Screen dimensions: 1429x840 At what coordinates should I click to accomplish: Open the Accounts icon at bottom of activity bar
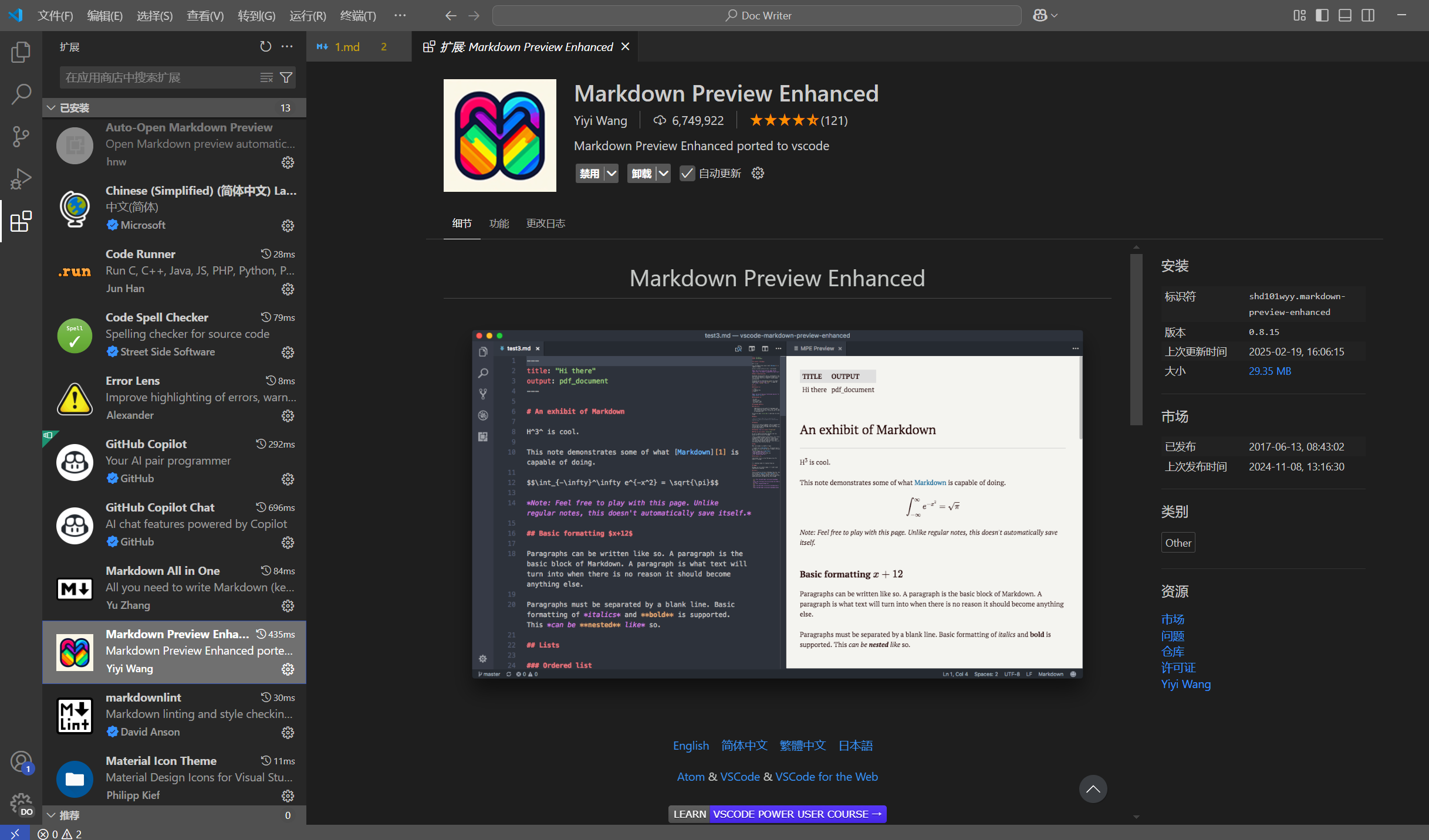[x=21, y=761]
